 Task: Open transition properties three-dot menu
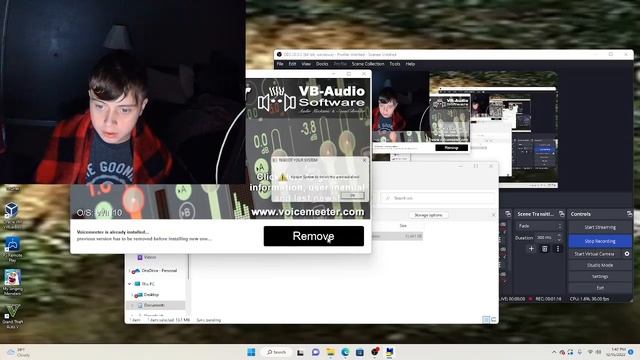click(x=558, y=249)
